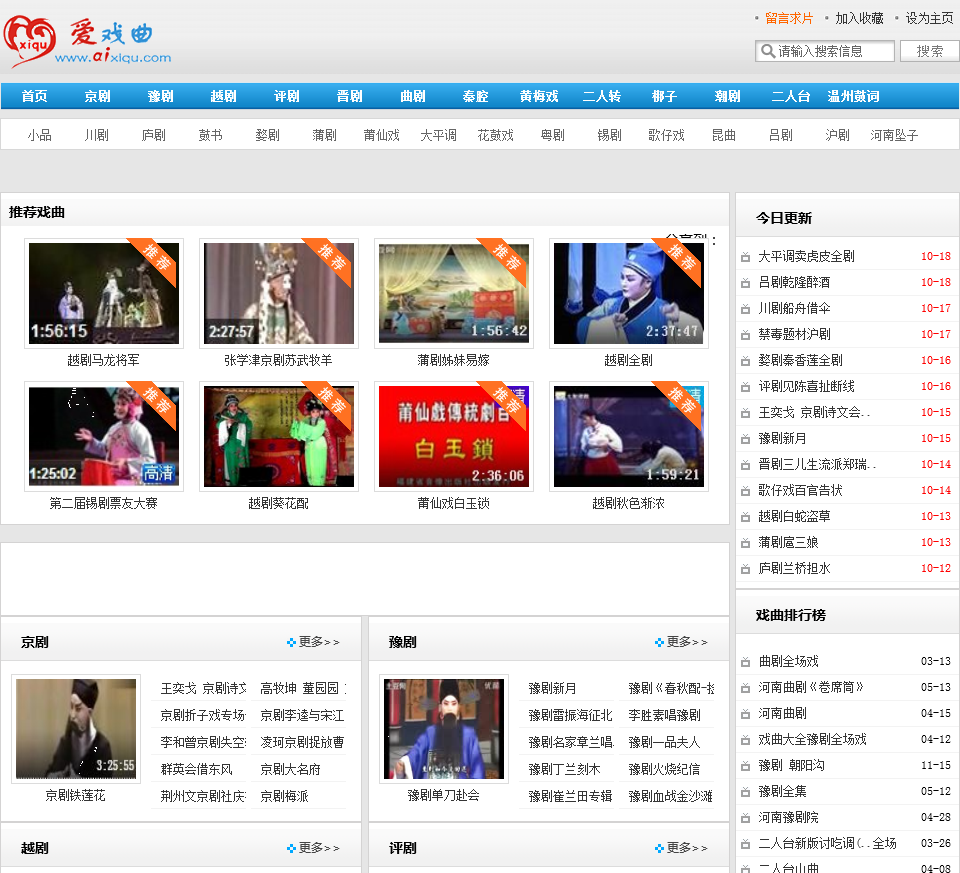Click 京剧梅派 link
Screen dimensions: 960x873
pyautogui.click(x=284, y=796)
